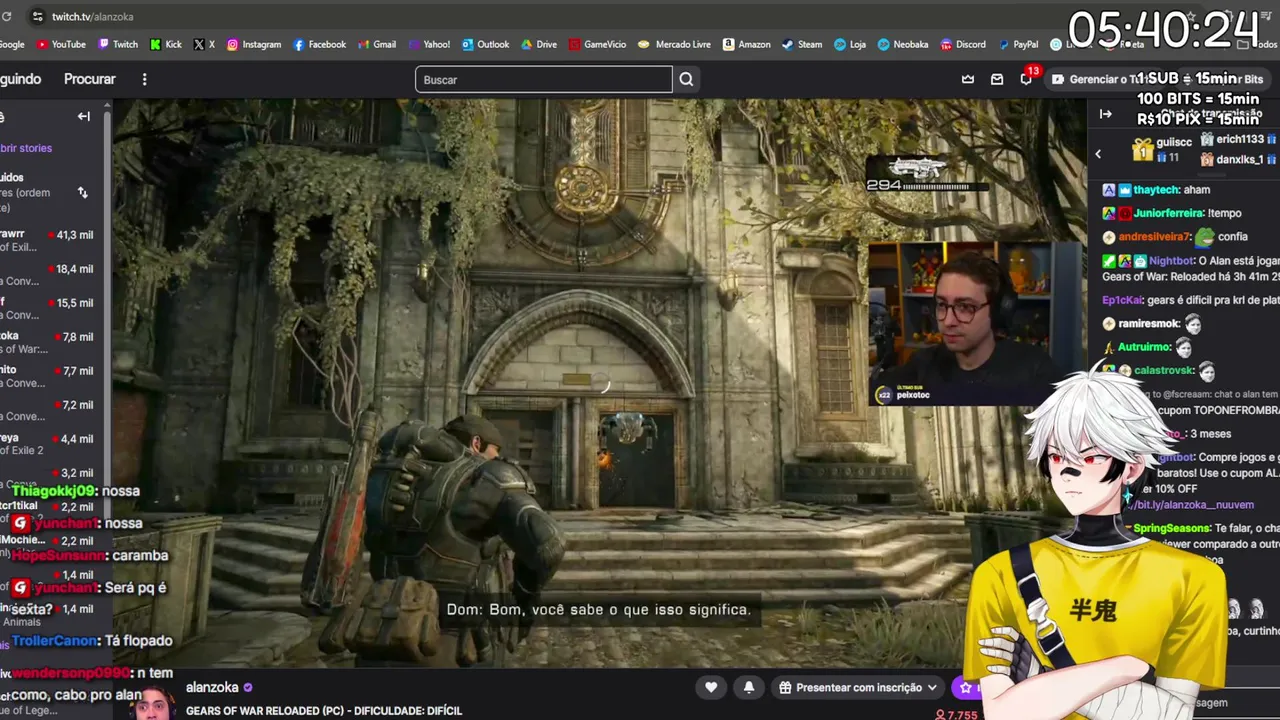Click SpringSeasons username in chat
The width and height of the screenshot is (1280, 720).
click(1171, 528)
